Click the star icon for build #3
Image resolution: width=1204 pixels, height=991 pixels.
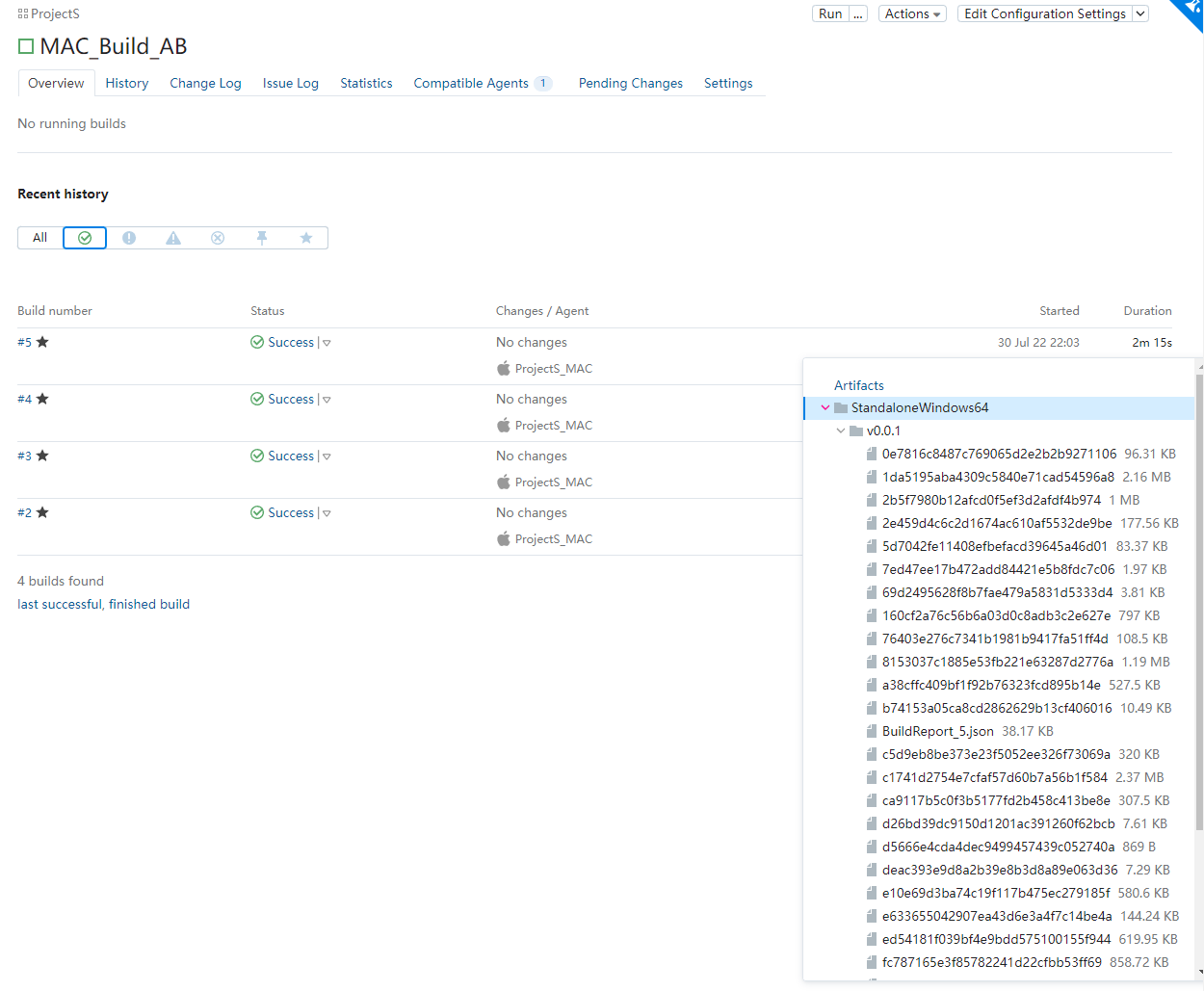click(42, 456)
